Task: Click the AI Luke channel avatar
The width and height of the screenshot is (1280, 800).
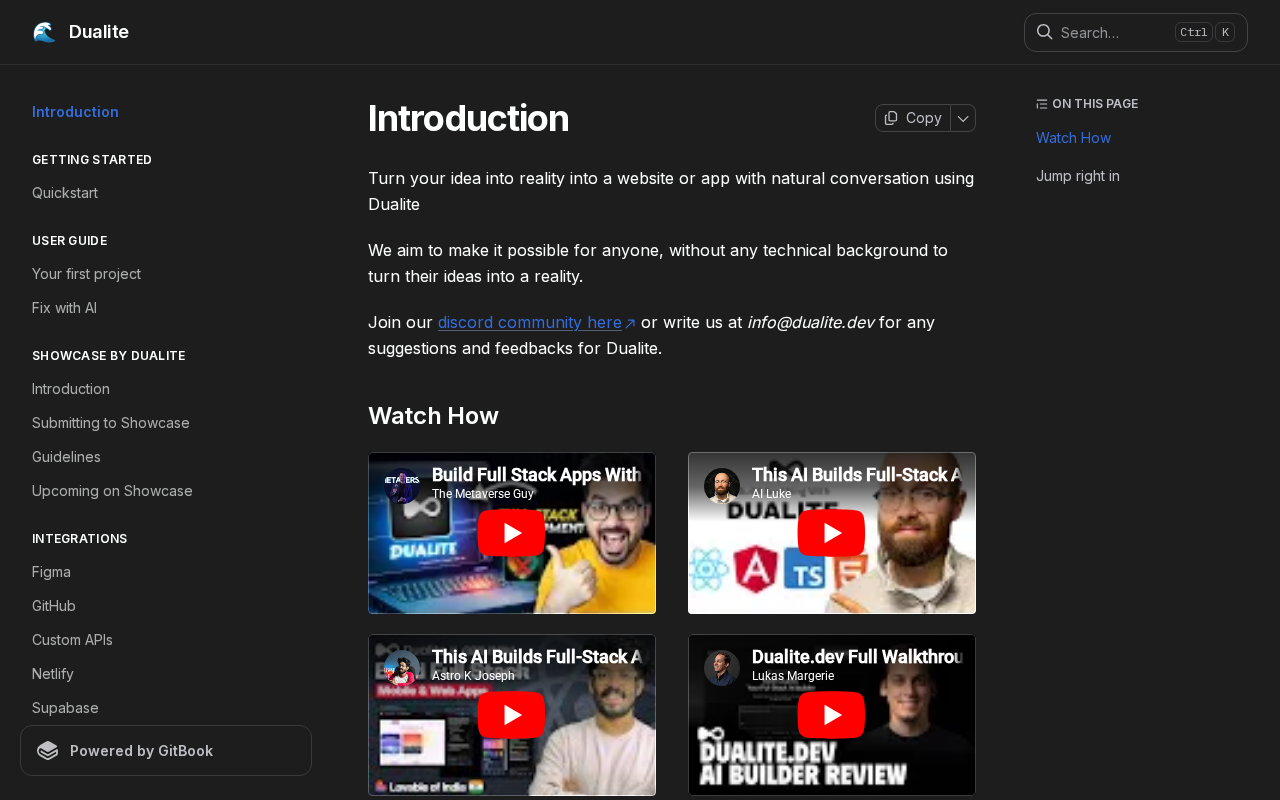Action: 722,486
